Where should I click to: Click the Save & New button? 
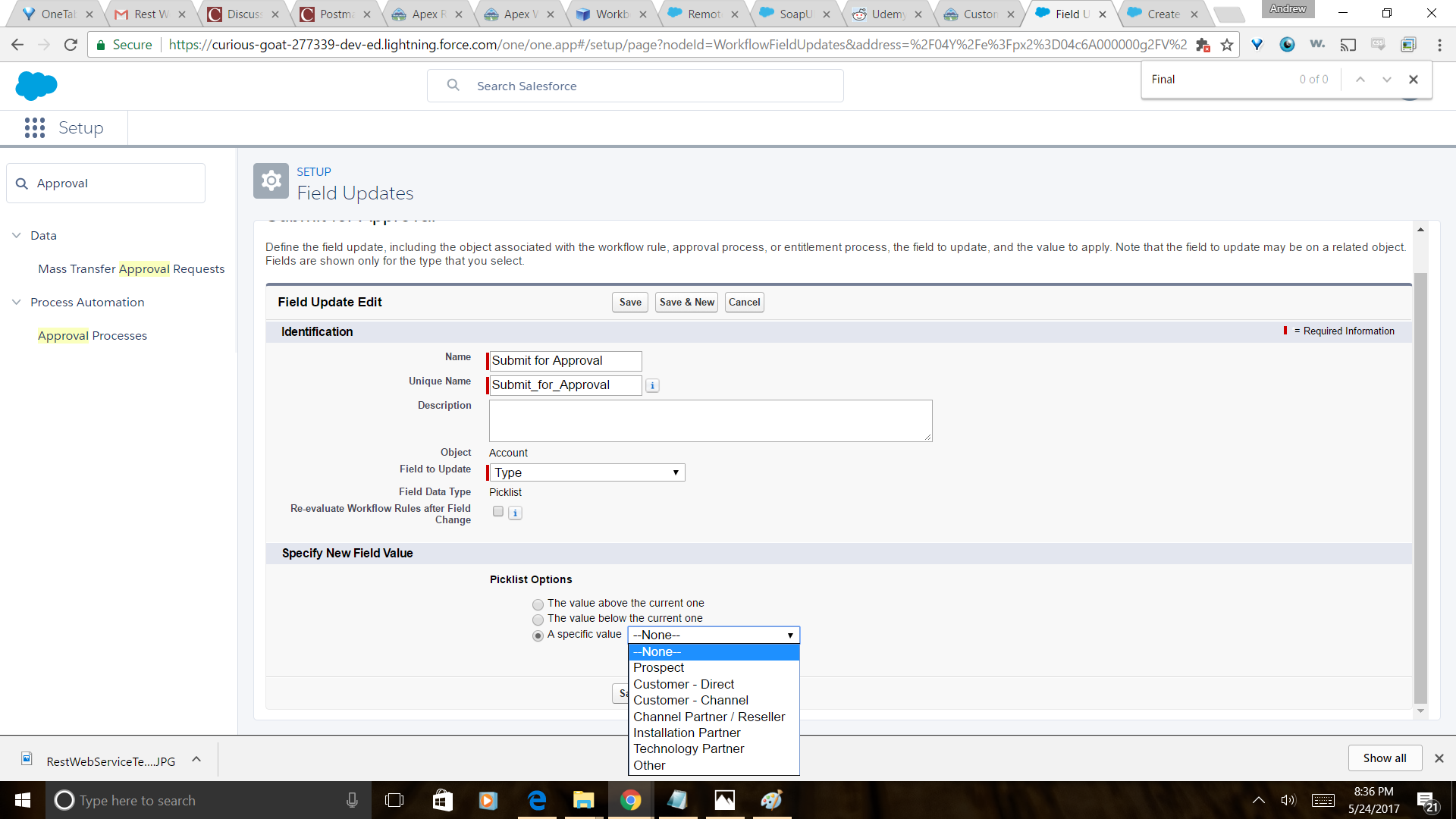coord(686,302)
